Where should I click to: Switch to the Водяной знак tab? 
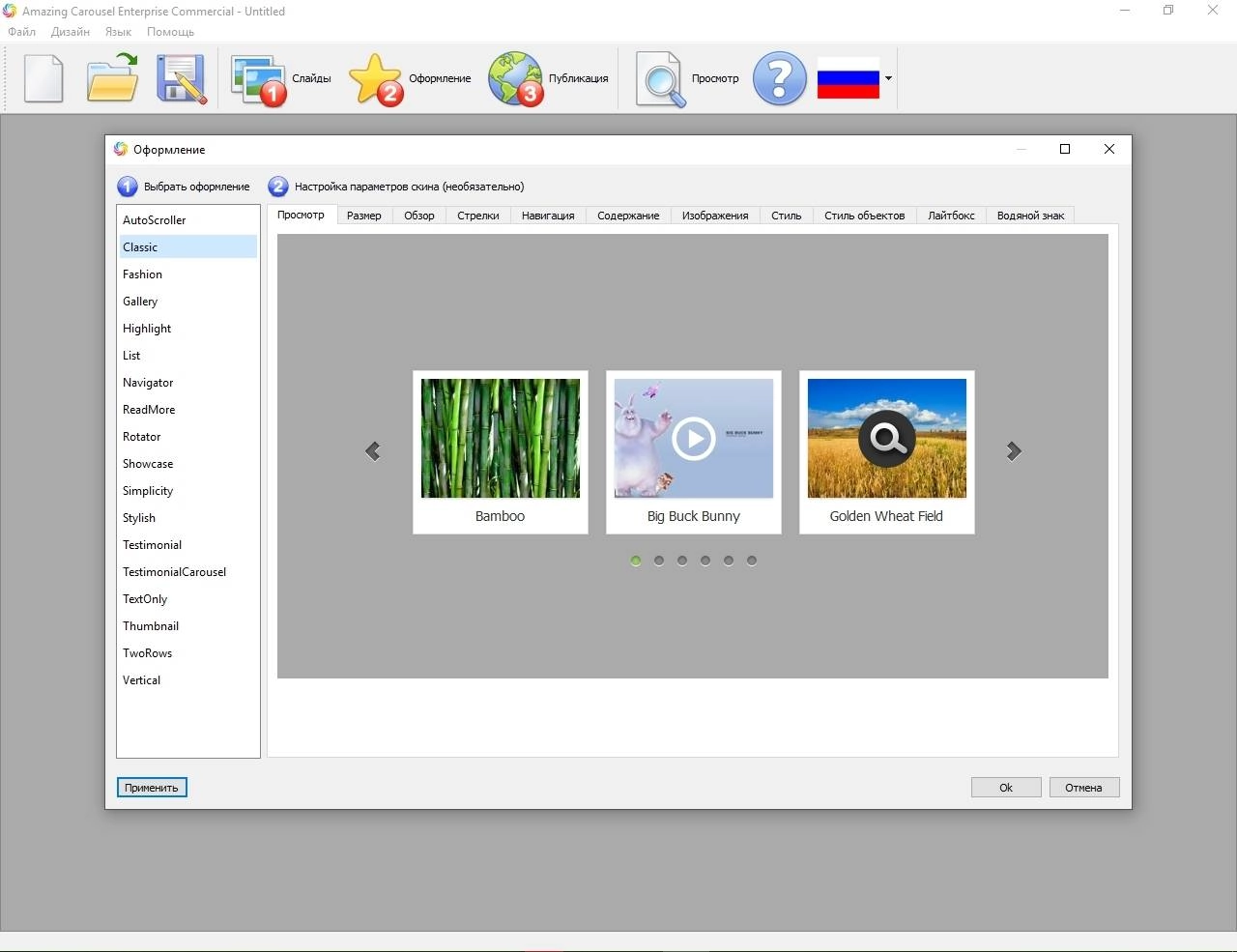click(1030, 216)
